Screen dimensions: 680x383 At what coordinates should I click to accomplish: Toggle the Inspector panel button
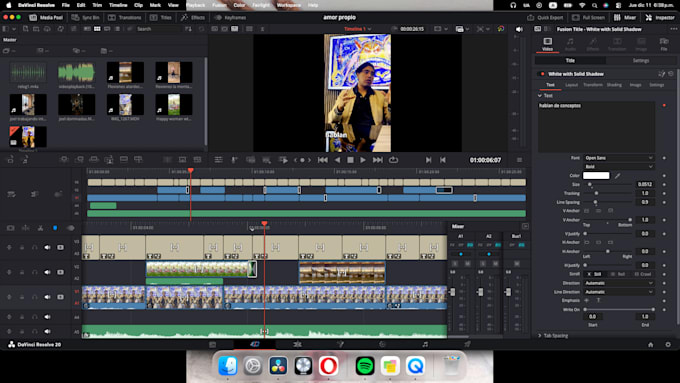click(660, 18)
